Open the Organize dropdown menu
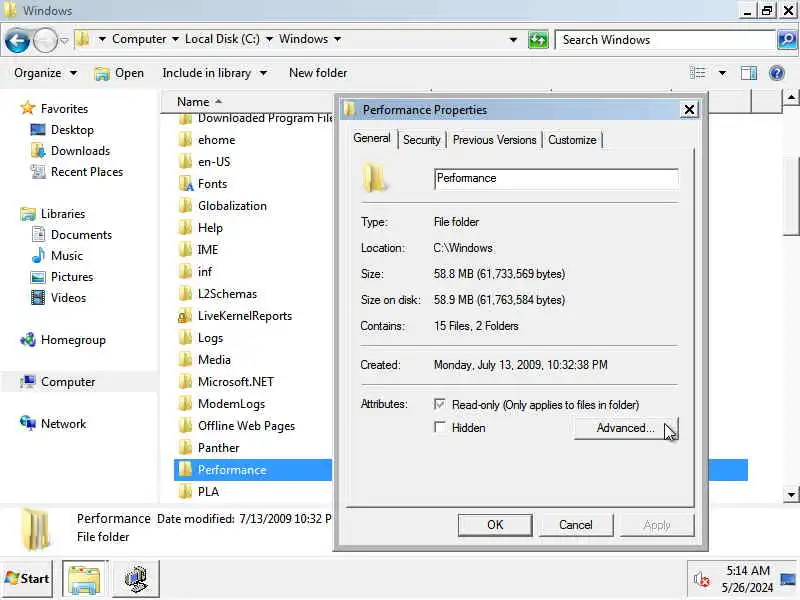Viewport: 800px width, 600px height. 45,73
